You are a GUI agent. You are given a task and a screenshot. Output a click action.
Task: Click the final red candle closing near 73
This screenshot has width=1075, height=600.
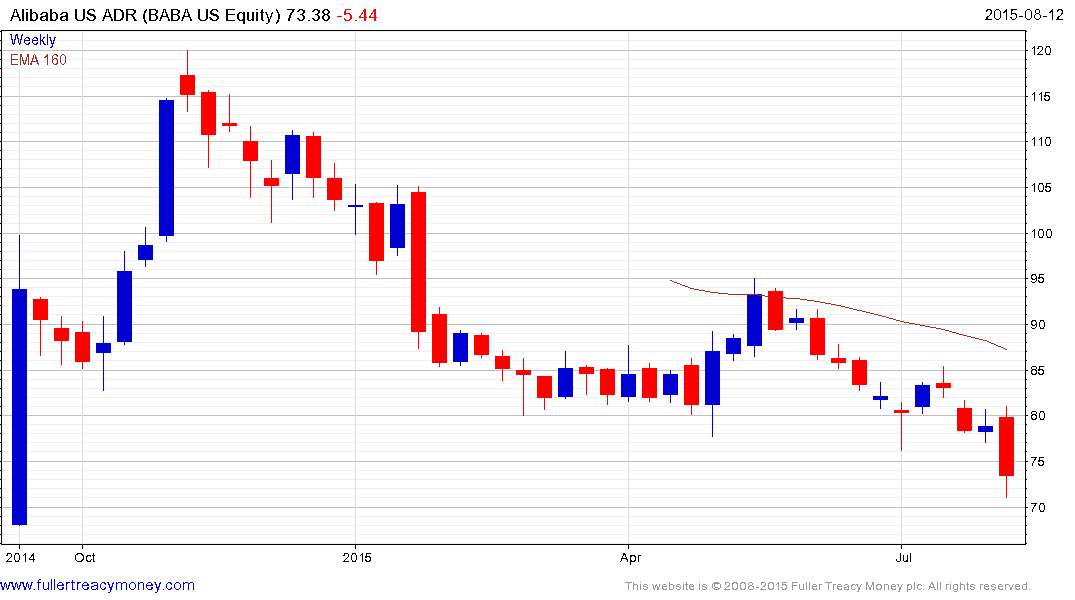click(1006, 446)
